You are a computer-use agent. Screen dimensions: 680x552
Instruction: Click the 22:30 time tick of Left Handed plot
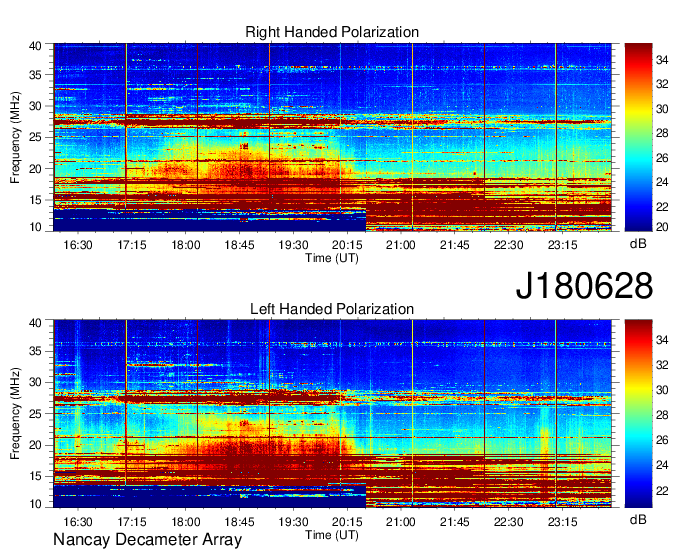[x=508, y=521]
